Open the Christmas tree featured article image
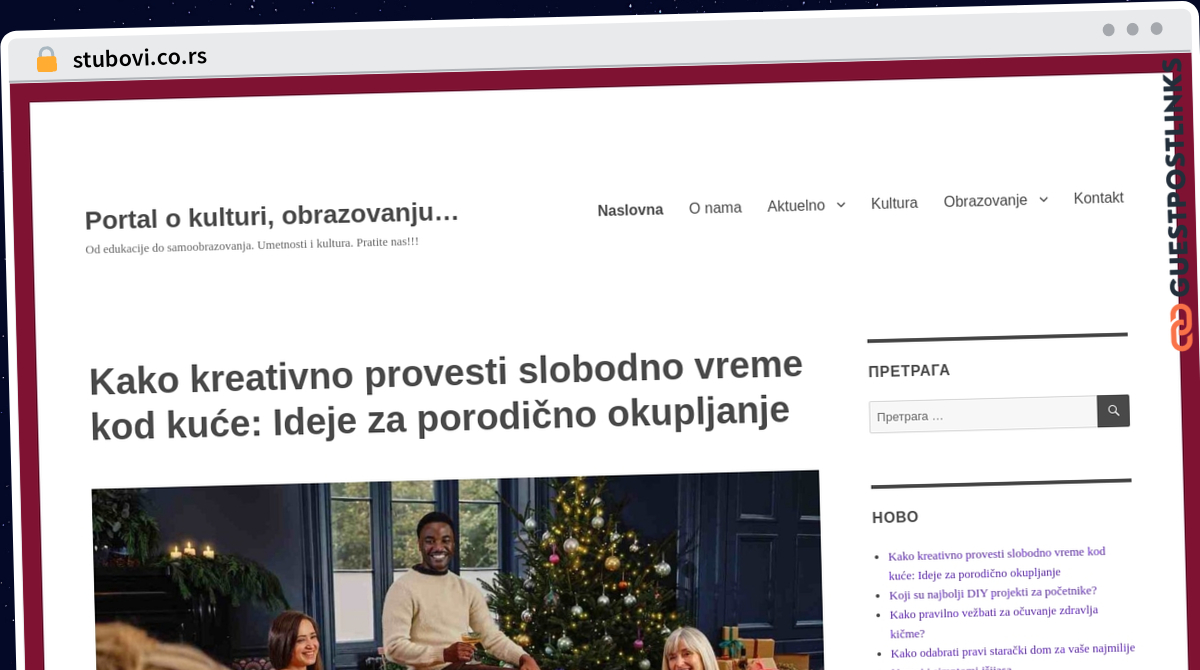This screenshot has width=1200, height=670. 457,572
